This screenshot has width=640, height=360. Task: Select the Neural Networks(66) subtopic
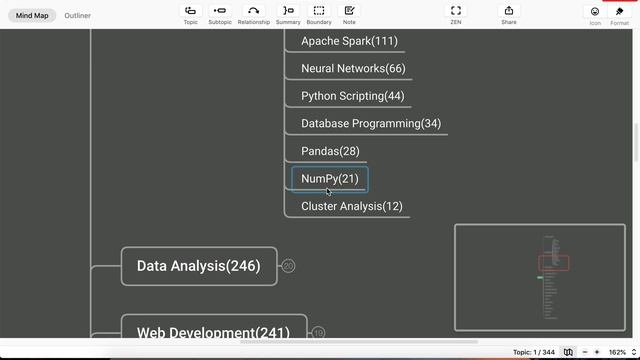tap(353, 68)
